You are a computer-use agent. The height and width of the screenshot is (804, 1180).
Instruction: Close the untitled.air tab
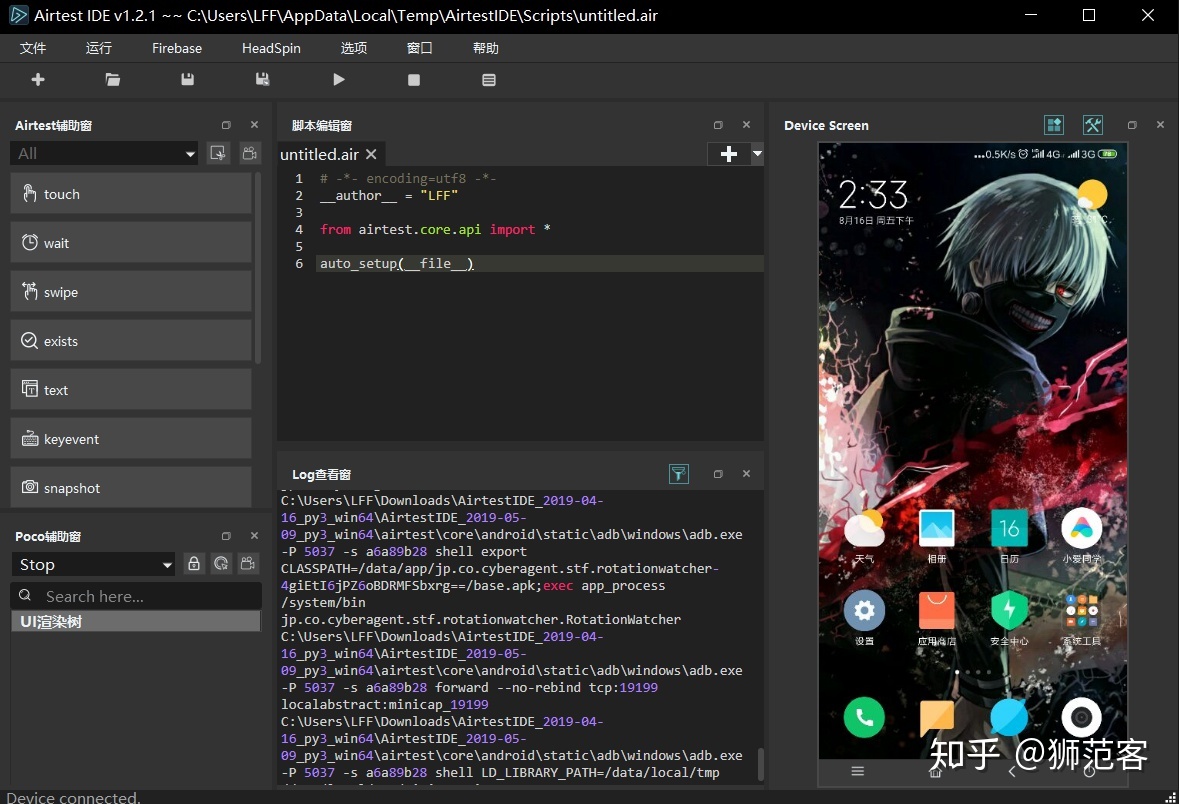point(371,154)
